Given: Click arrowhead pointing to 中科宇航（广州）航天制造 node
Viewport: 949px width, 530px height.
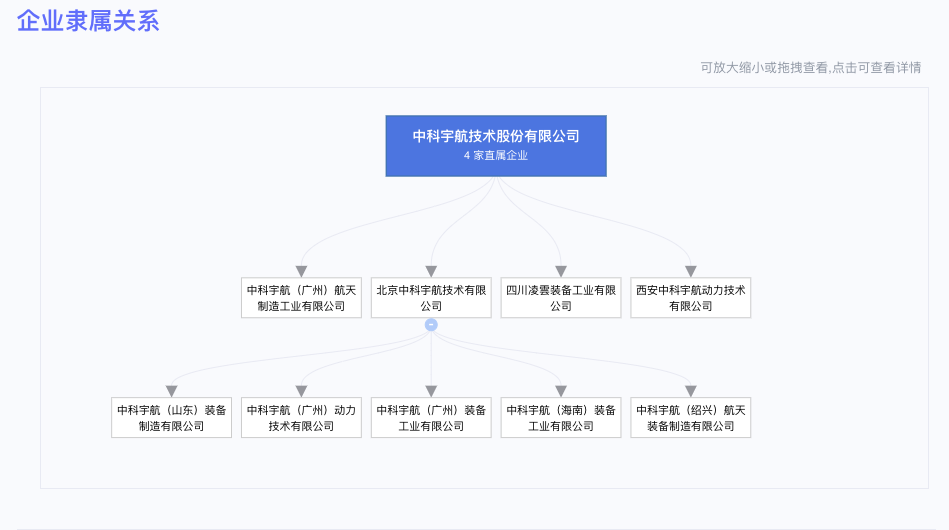Looking at the screenshot, I should 301,271.
